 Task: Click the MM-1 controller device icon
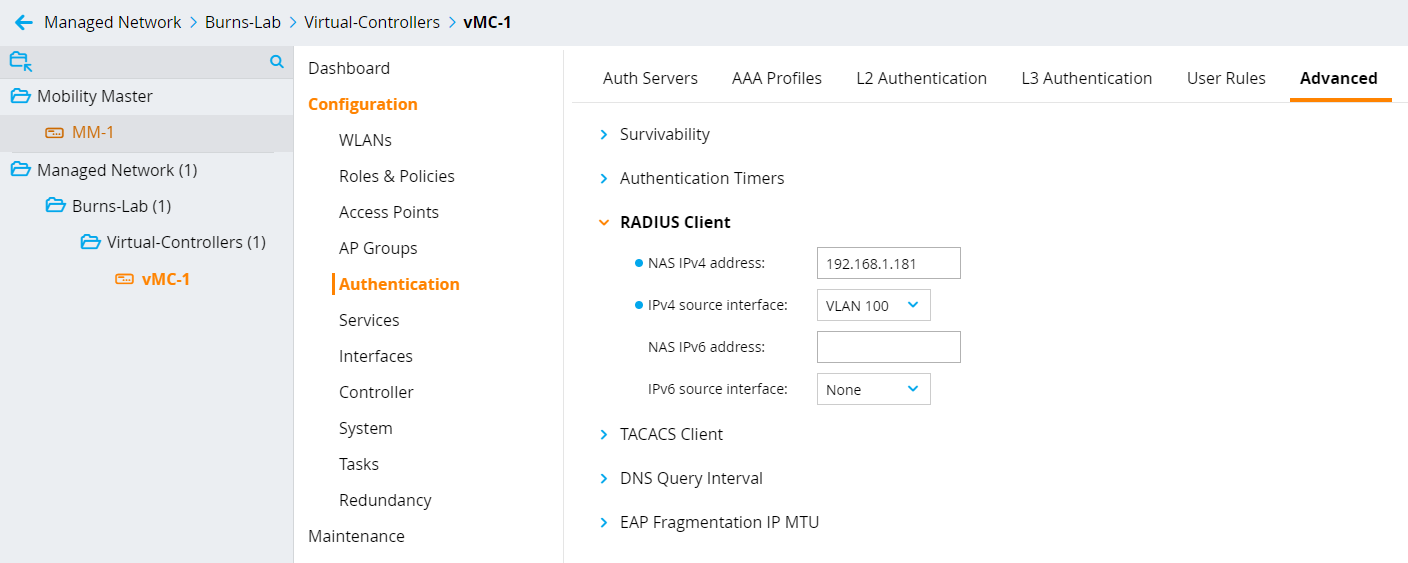(54, 132)
